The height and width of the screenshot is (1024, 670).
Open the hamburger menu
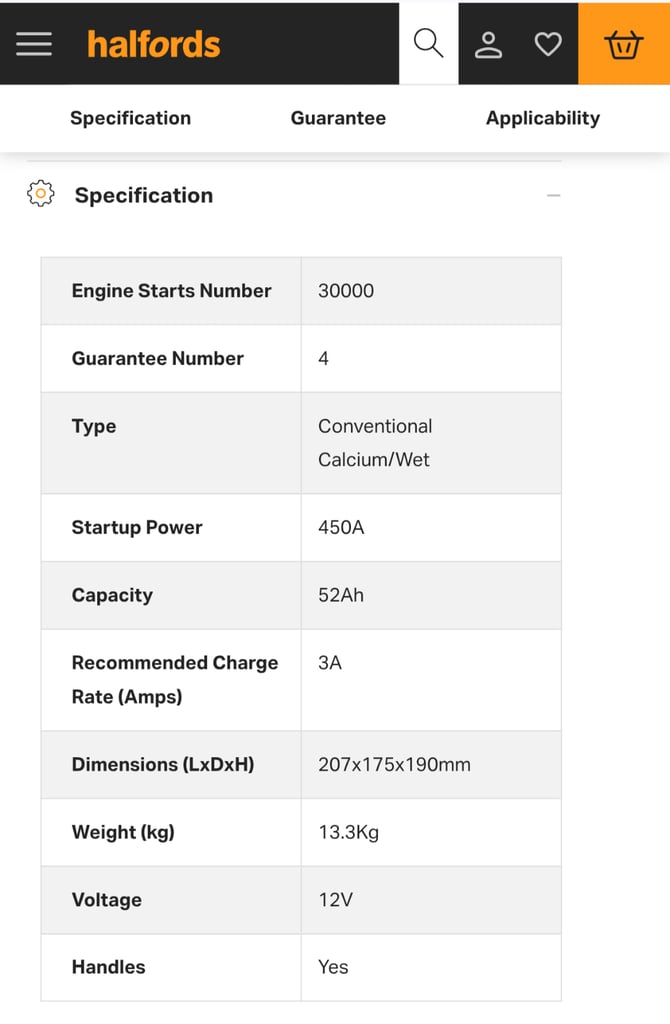(x=34, y=44)
